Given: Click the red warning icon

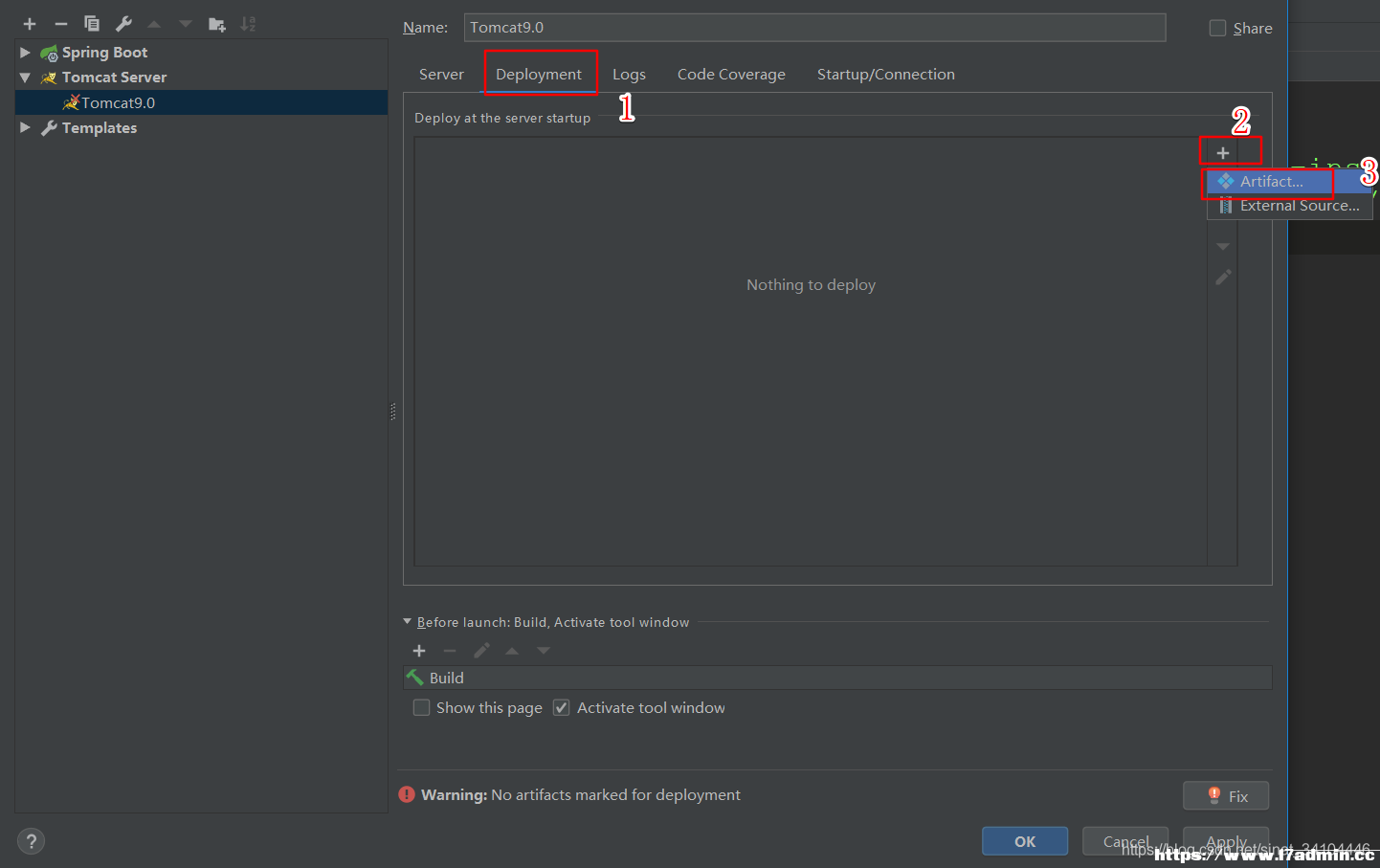Looking at the screenshot, I should (x=407, y=794).
